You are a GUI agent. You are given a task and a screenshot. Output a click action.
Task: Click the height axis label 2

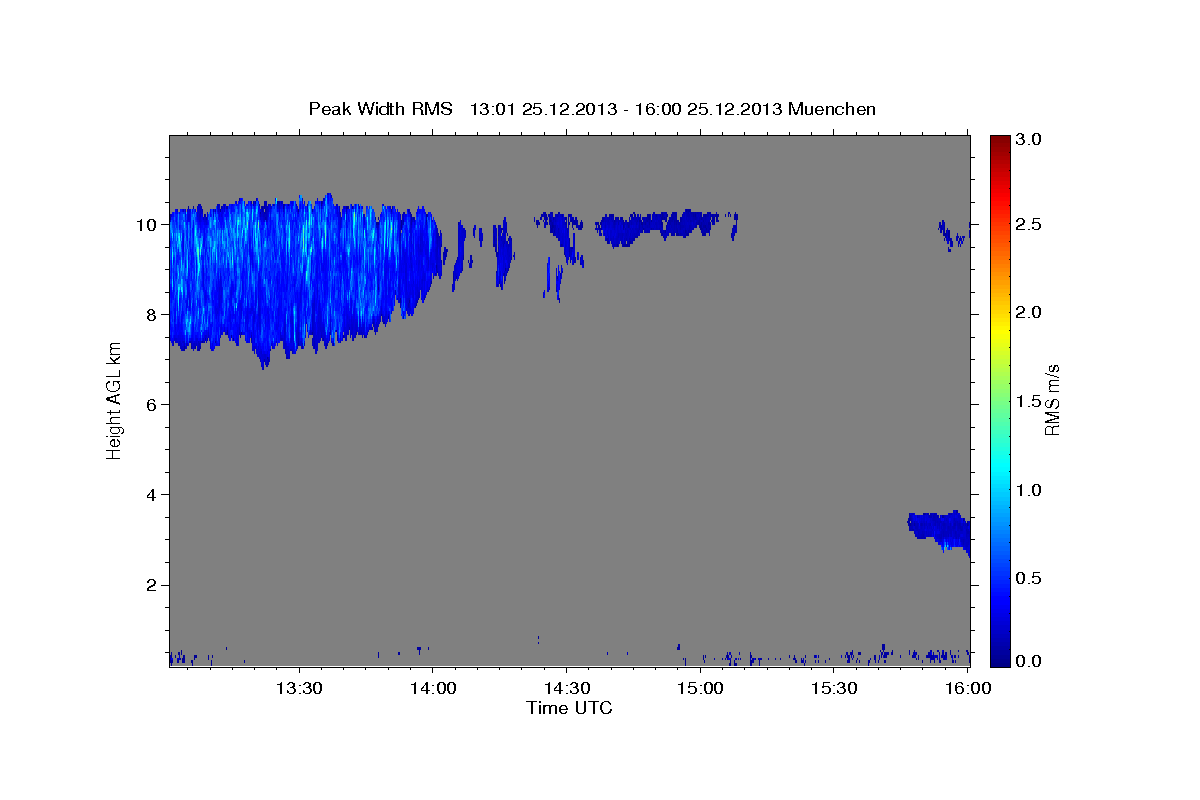[151, 584]
